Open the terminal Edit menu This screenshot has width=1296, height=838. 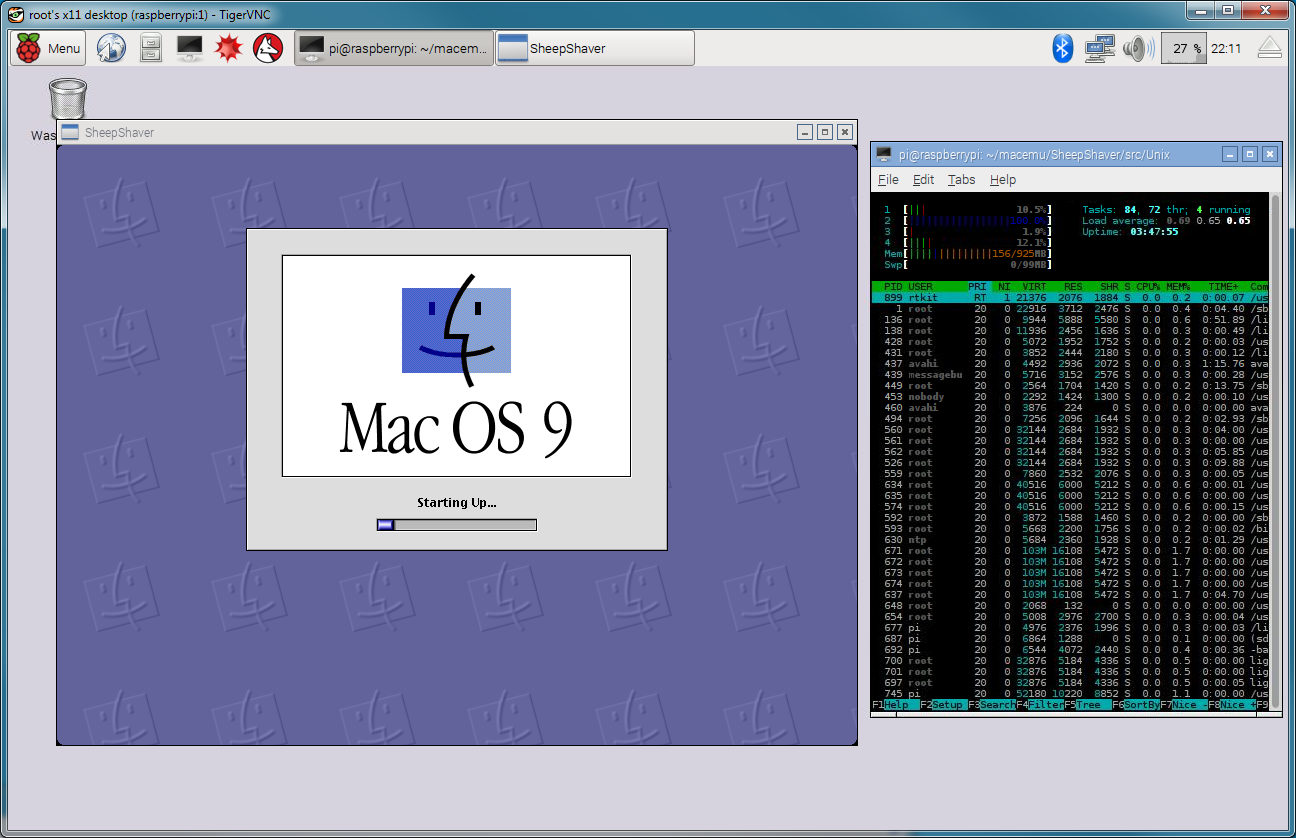coord(923,180)
